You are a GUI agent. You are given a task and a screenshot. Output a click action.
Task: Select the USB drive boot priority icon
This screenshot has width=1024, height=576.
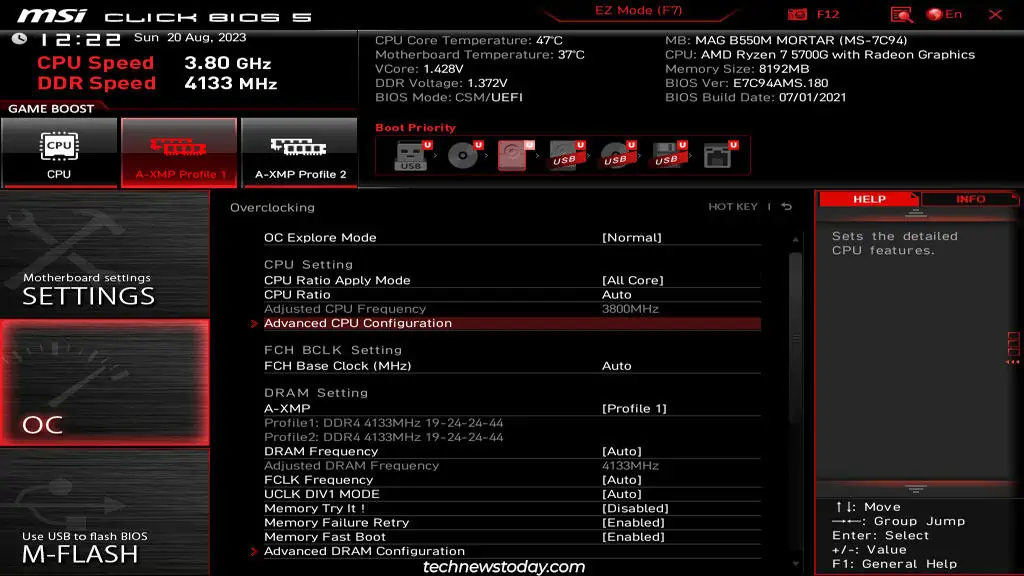[410, 158]
